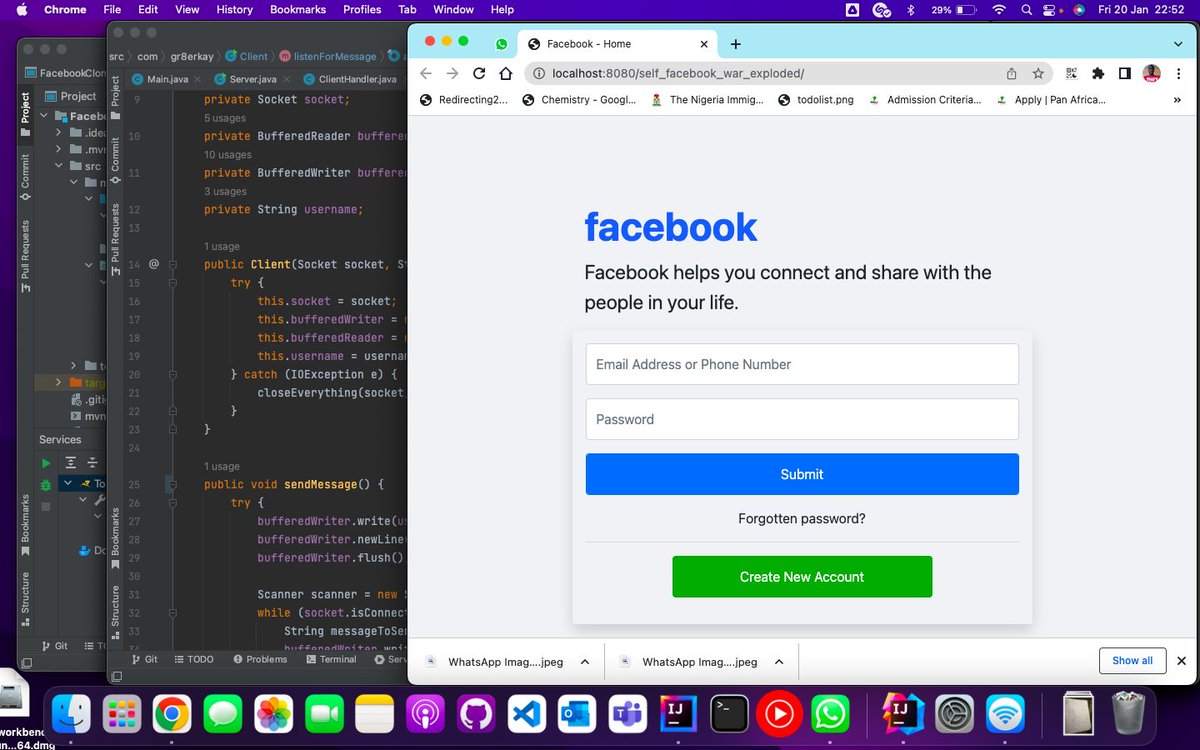This screenshot has height=750, width=1200.
Task: Click Show all in the downloads bar
Action: coord(1132,660)
